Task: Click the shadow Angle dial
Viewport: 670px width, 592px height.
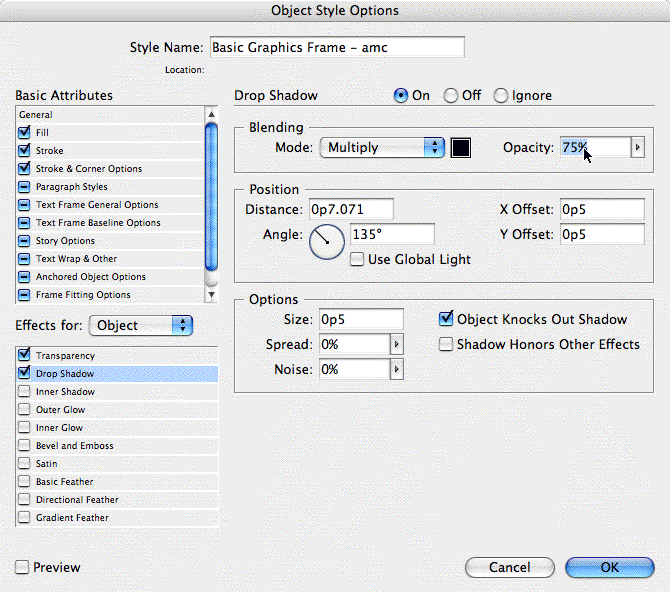Action: pos(327,242)
